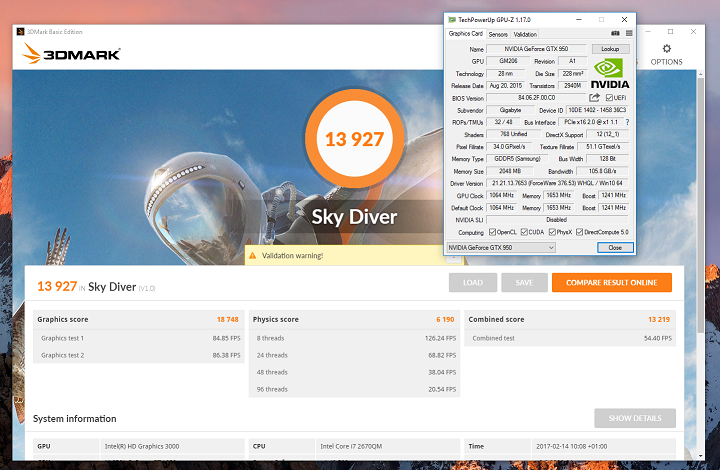
Task: Click the BIOS save/share arrow icon
Action: [594, 97]
